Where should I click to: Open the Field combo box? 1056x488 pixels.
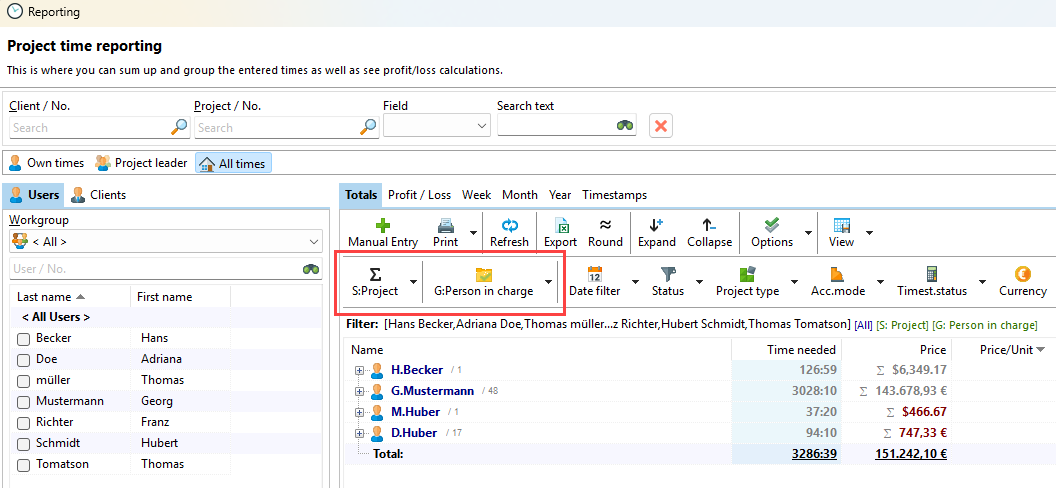tap(436, 126)
